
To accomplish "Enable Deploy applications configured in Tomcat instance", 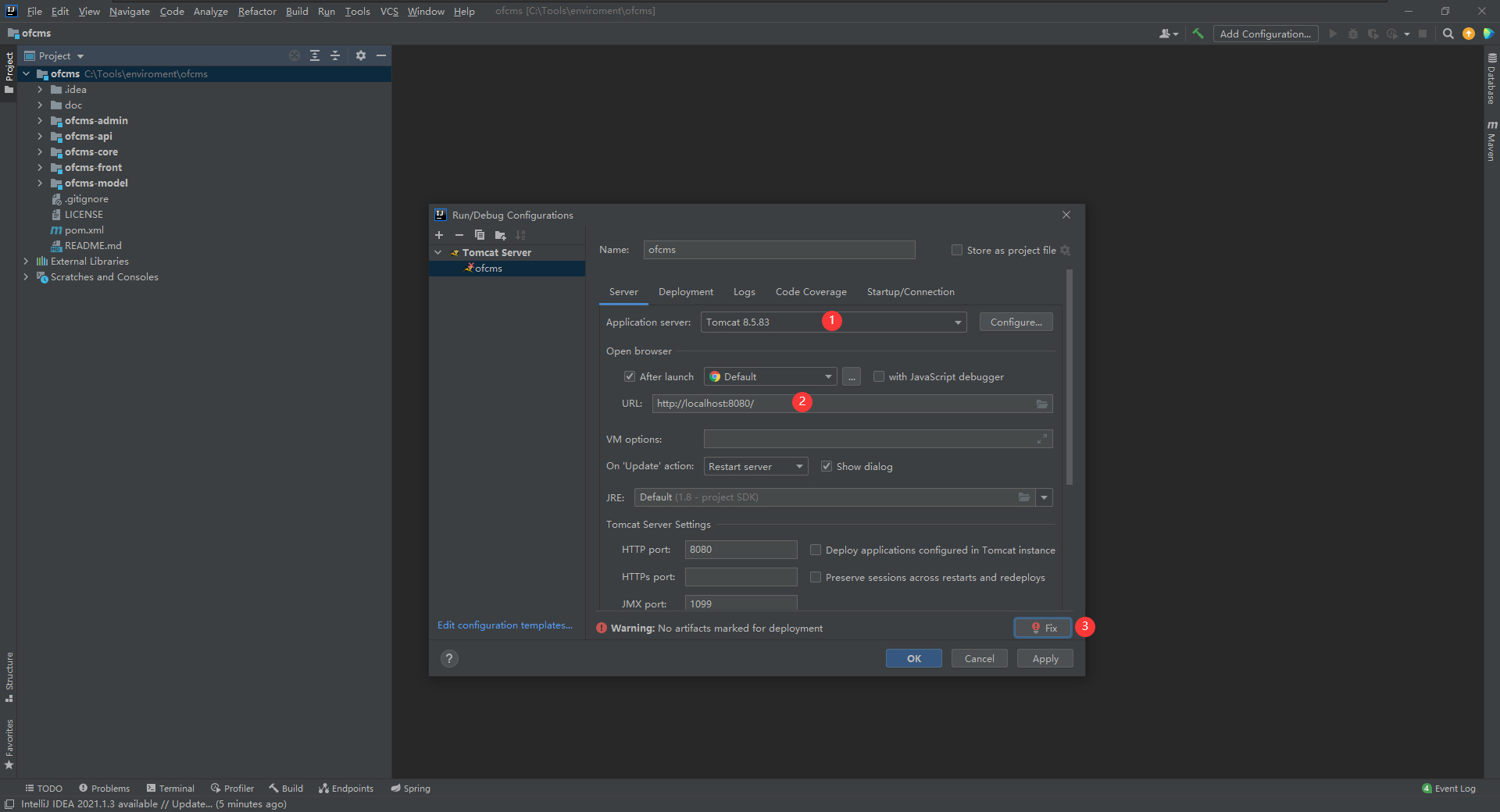I will (816, 550).
